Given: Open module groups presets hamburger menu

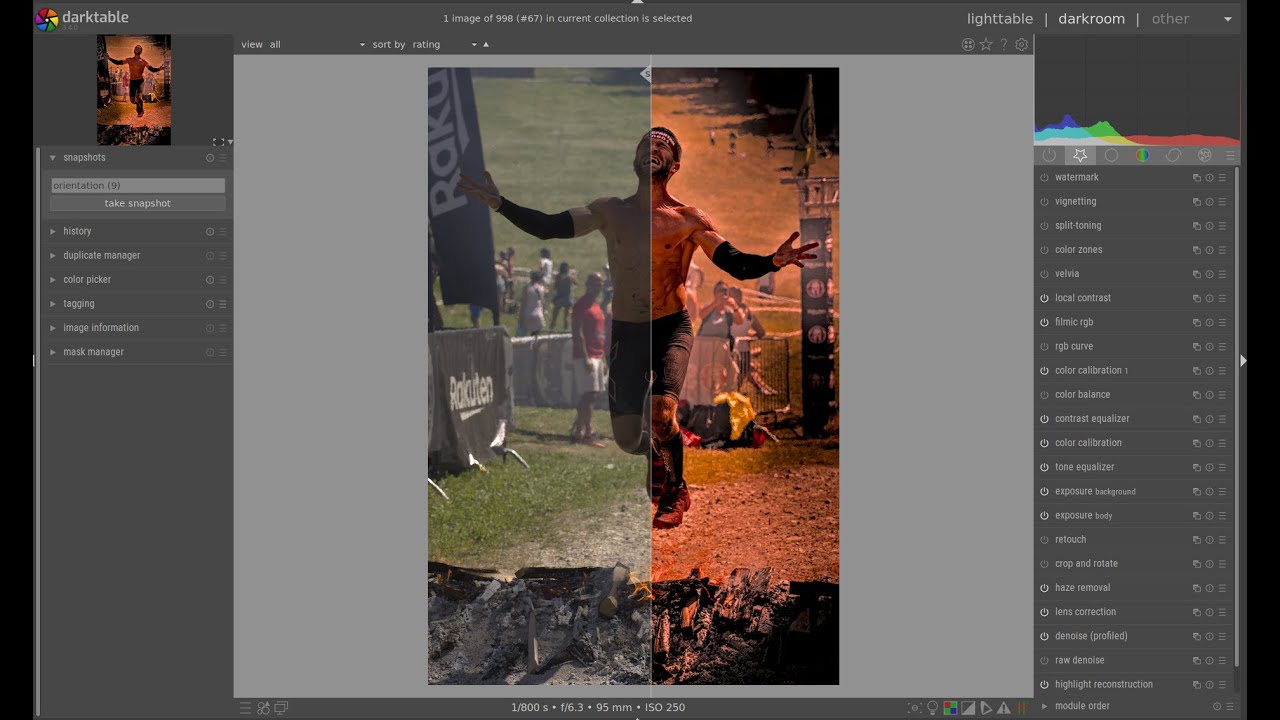Looking at the screenshot, I should click(1230, 155).
